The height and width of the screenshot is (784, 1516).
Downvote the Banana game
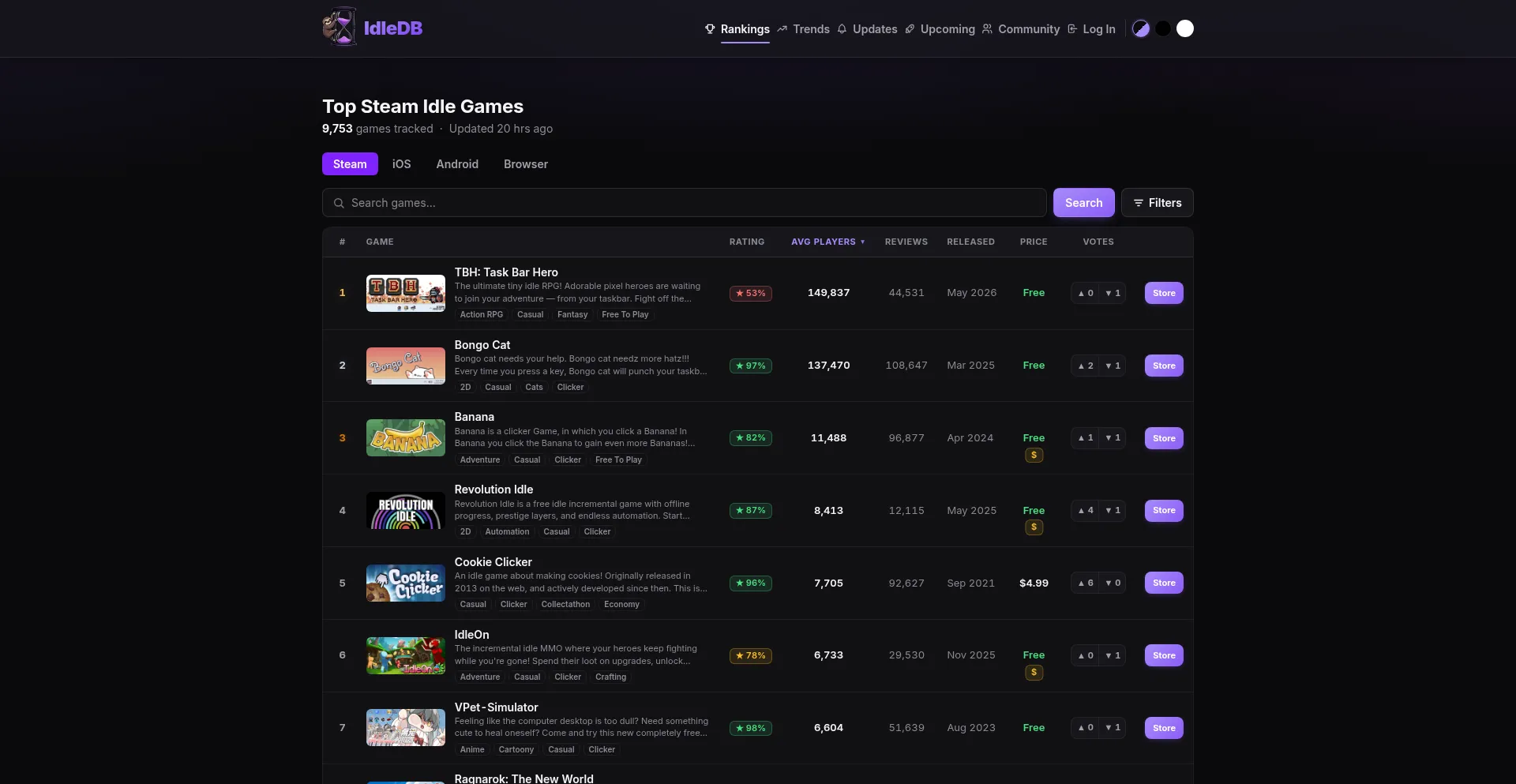pos(1113,437)
